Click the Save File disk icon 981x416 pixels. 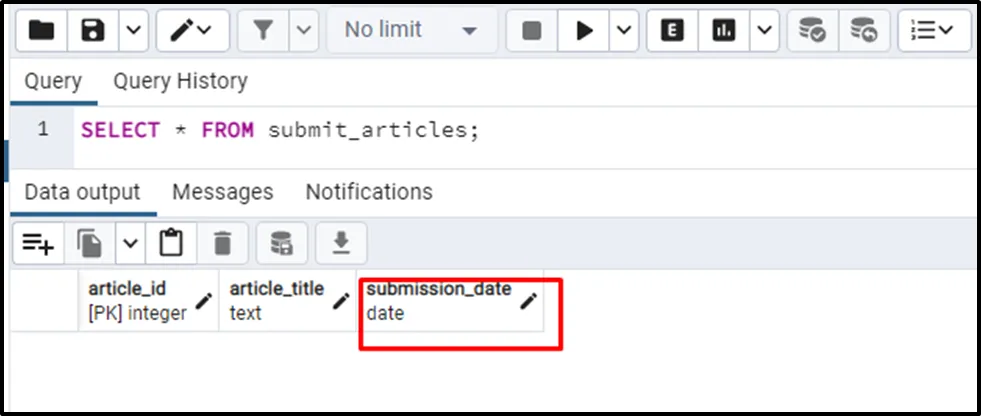(x=93, y=31)
